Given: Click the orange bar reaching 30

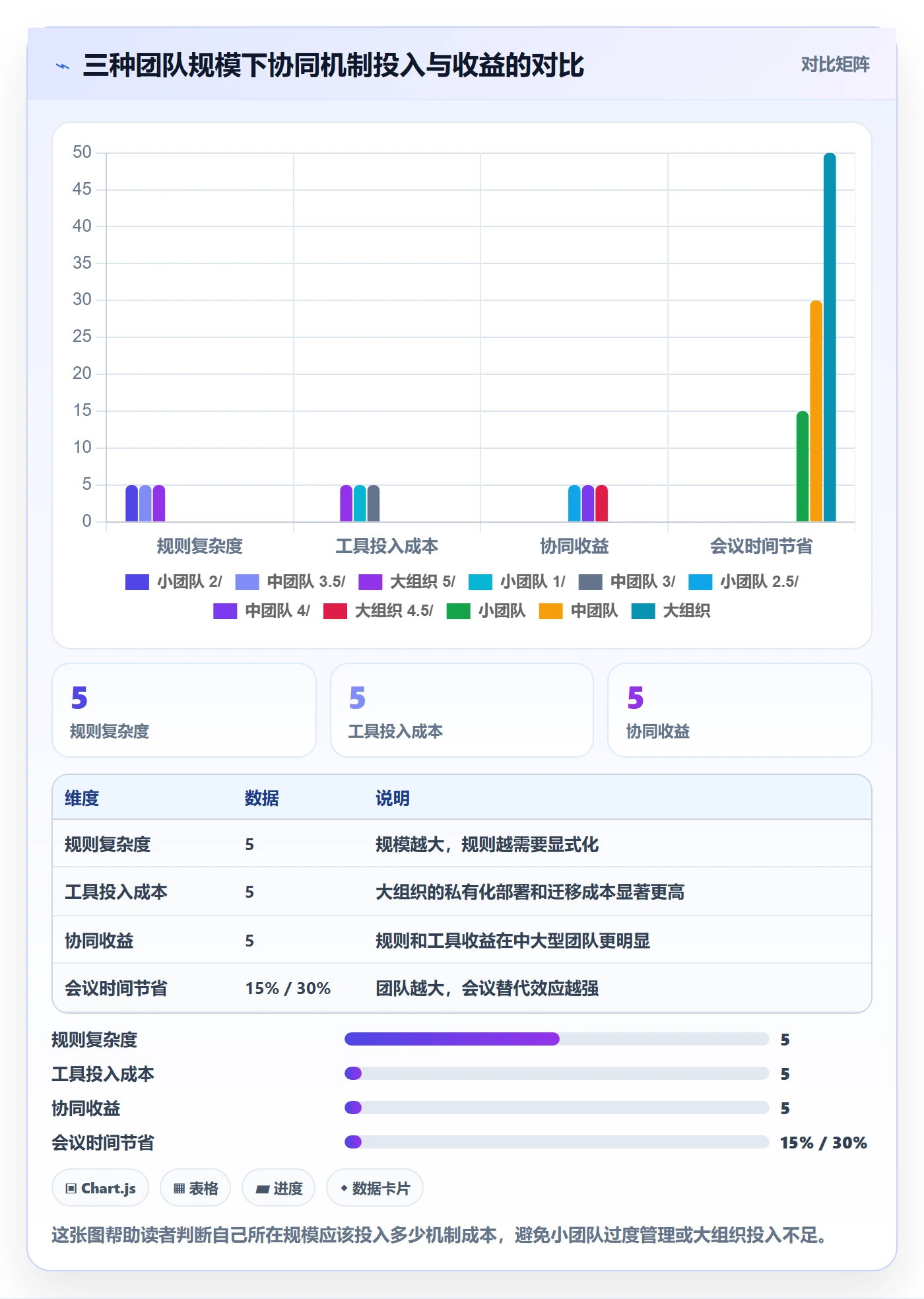Looking at the screenshot, I should click(x=816, y=411).
